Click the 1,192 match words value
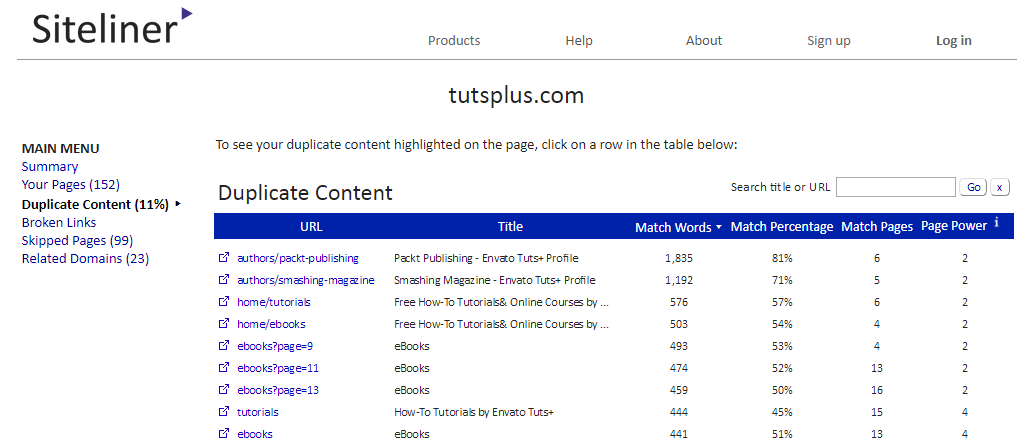The image size is (1027, 447). 679,281
